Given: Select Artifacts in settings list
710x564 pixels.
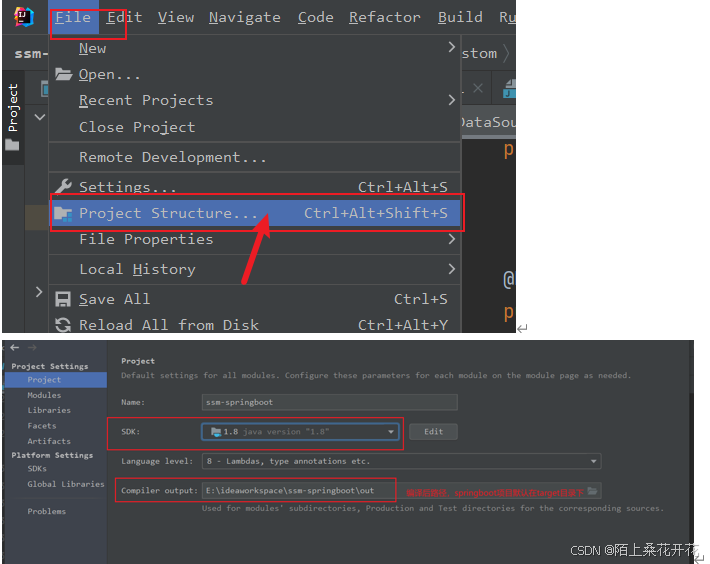Looking at the screenshot, I should (x=49, y=441).
